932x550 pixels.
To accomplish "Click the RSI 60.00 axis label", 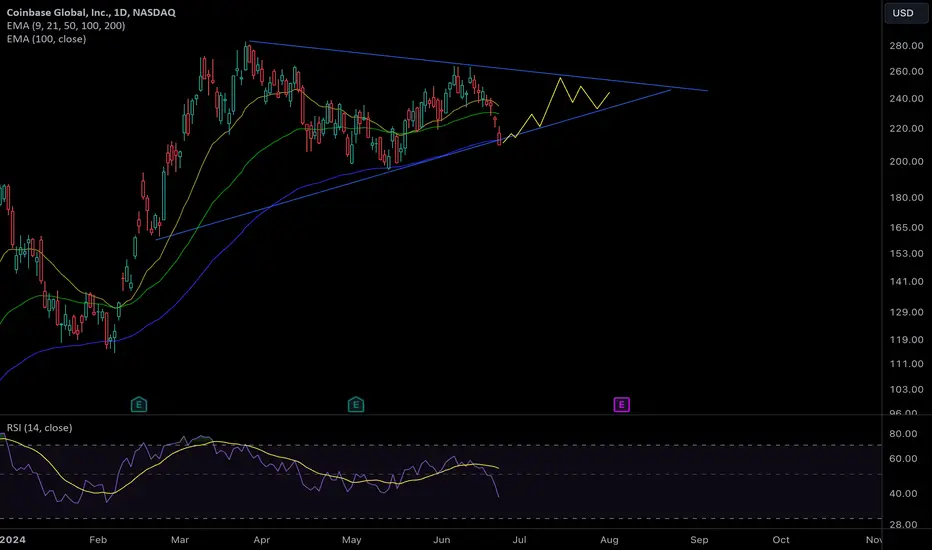I will (903, 458).
